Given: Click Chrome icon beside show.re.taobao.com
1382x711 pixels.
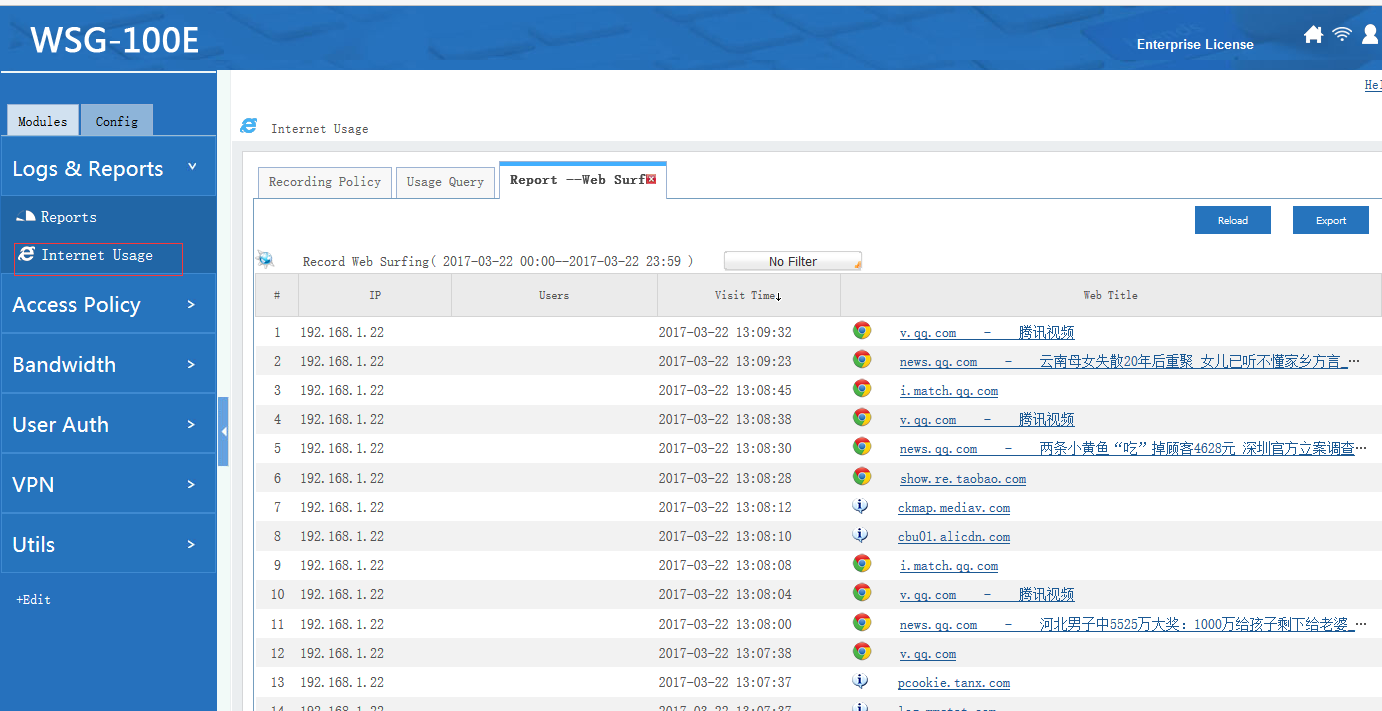Looking at the screenshot, I should 861,477.
